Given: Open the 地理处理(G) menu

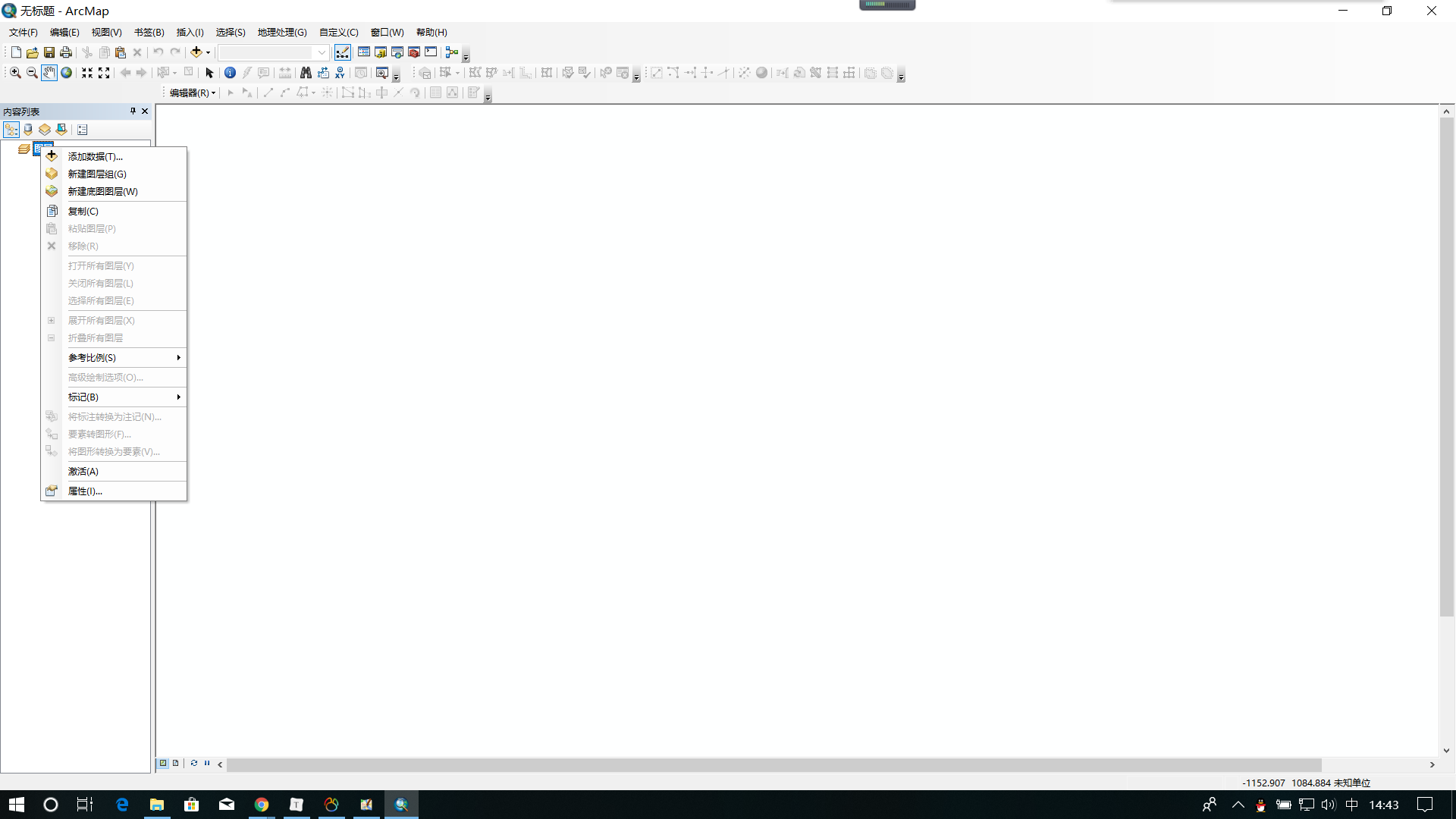Looking at the screenshot, I should [x=282, y=32].
